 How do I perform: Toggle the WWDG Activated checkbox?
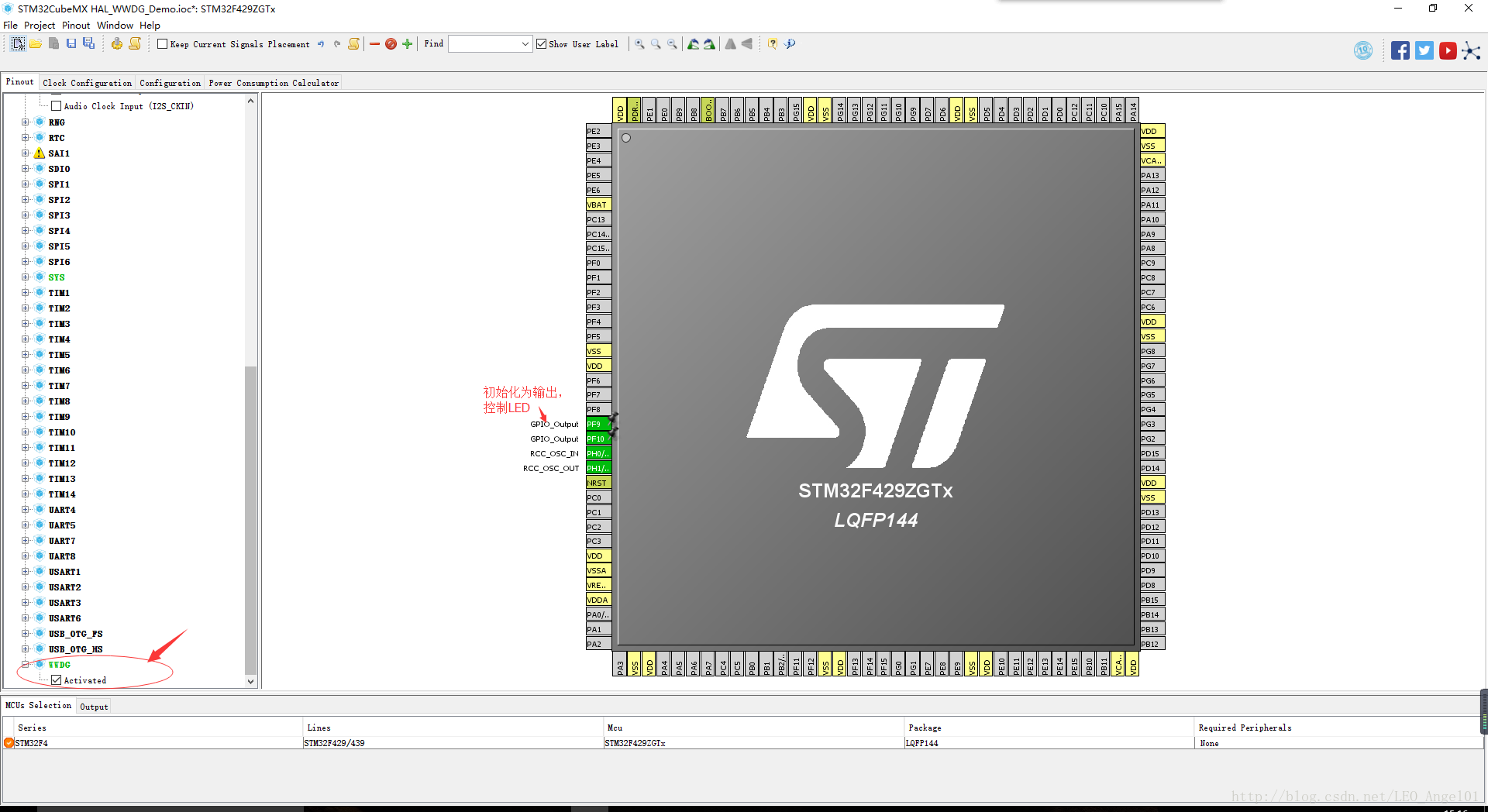[x=57, y=680]
